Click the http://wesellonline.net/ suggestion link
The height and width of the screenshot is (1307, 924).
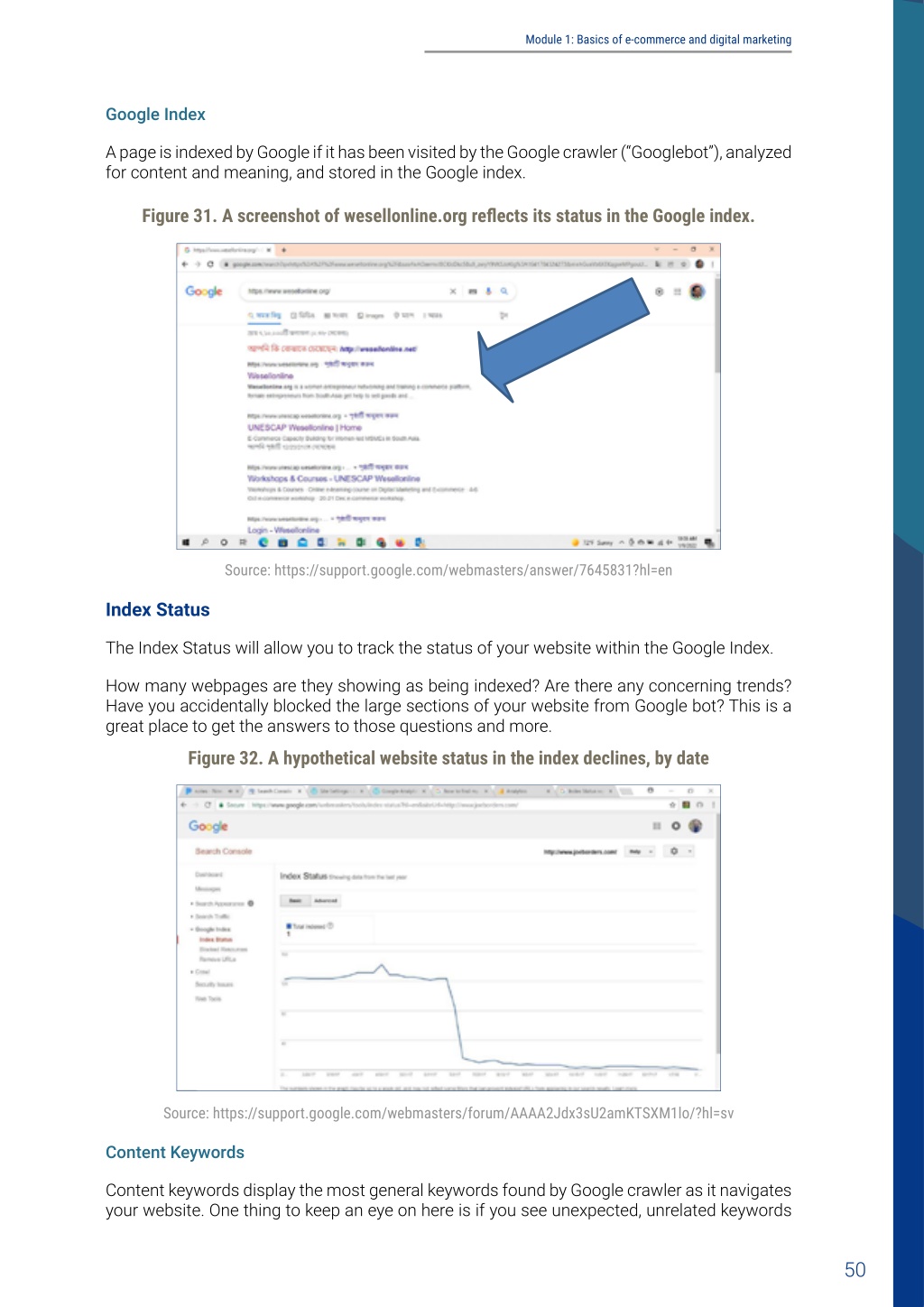pos(379,348)
